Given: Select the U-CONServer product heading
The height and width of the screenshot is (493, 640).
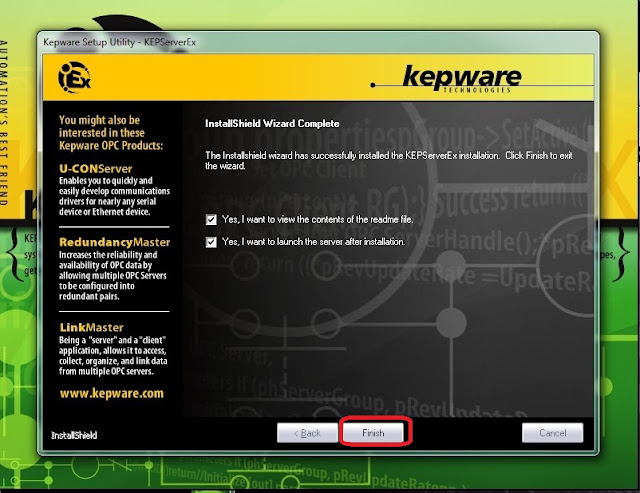Looking at the screenshot, I should tap(96, 169).
